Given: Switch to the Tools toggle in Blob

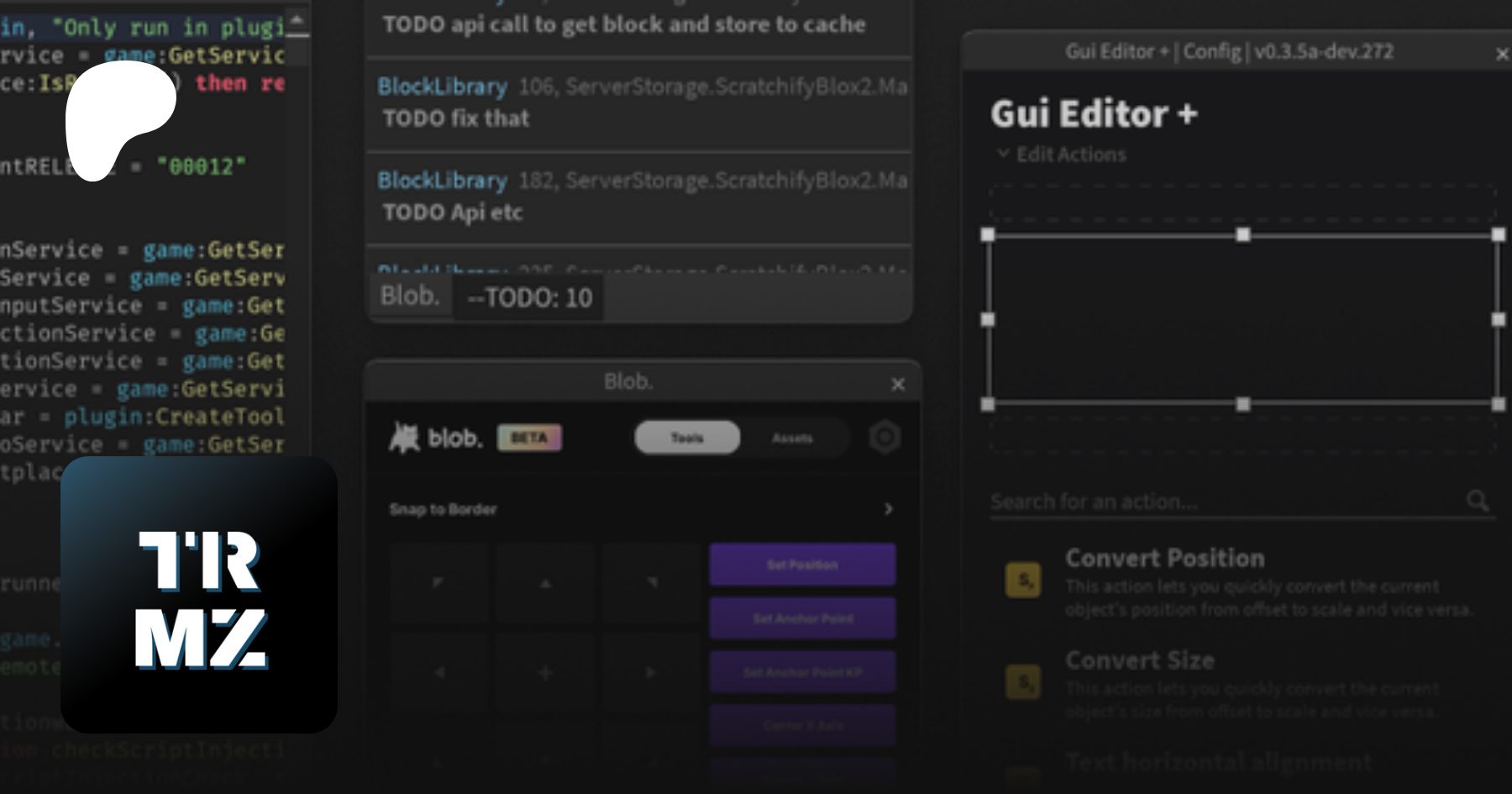Looking at the screenshot, I should coord(687,438).
